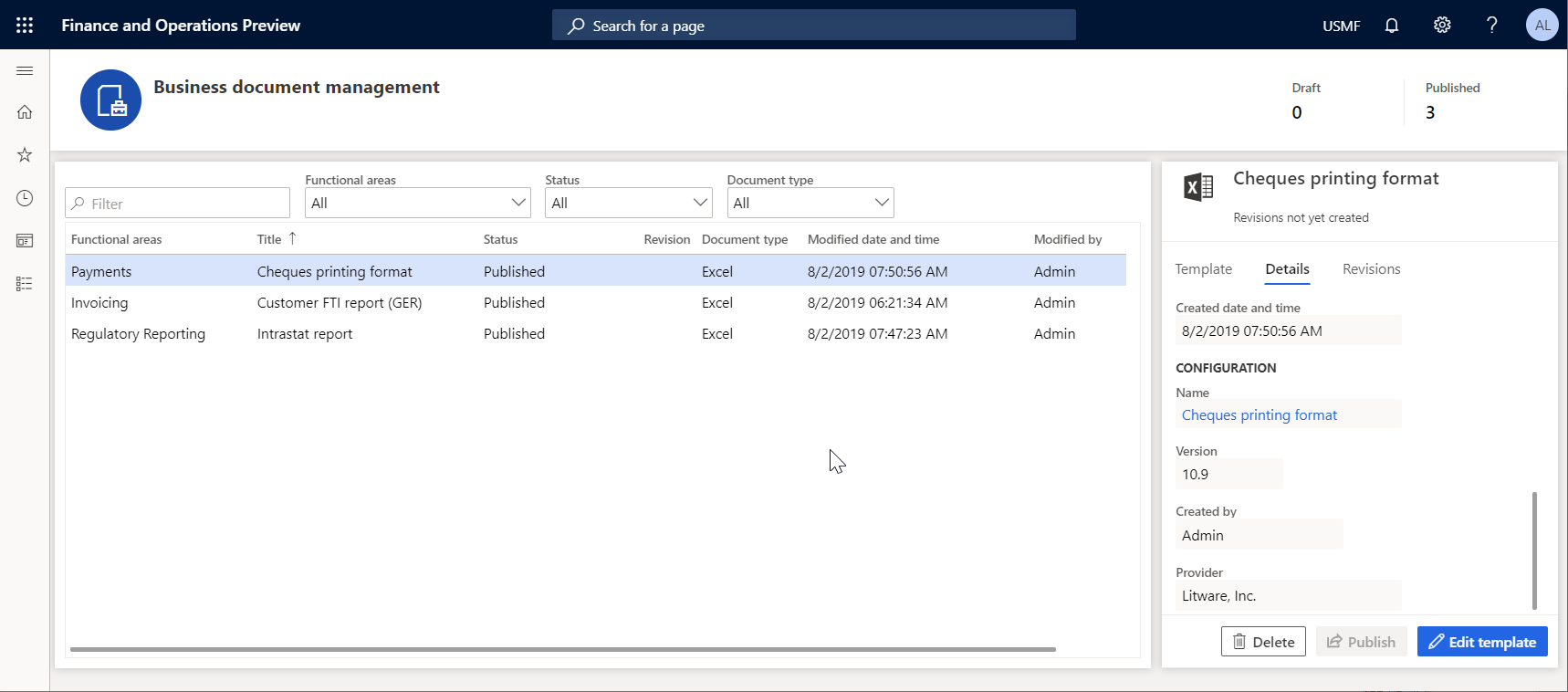Image resolution: width=1568 pixels, height=692 pixels.
Task: Click the Finance and Operations Preview title
Action: point(181,26)
